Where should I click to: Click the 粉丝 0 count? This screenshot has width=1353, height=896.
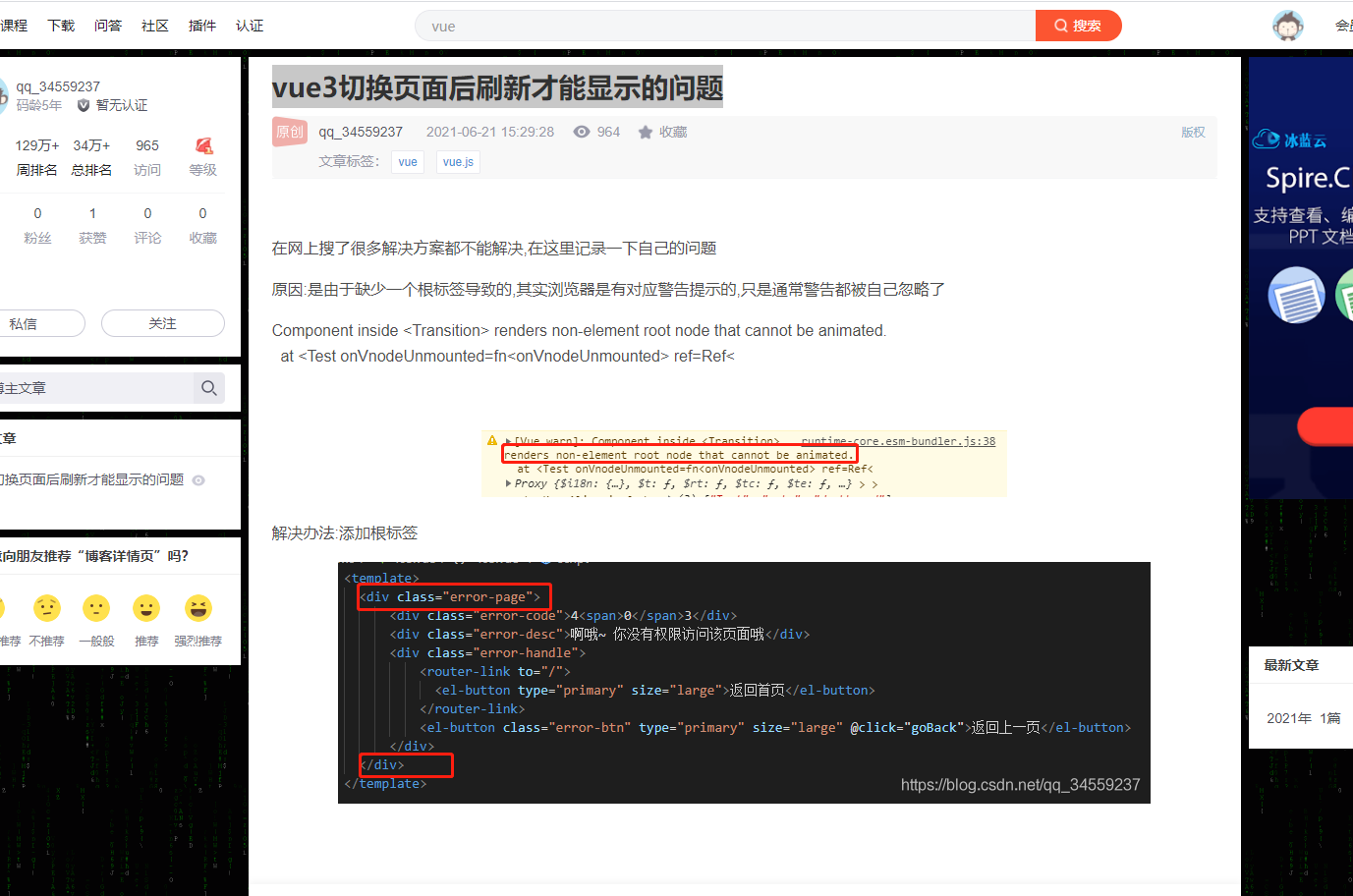coord(37,225)
